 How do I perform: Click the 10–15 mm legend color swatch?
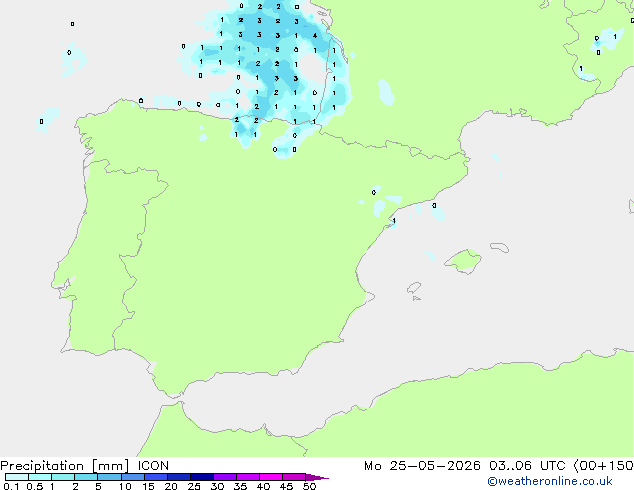(132, 477)
